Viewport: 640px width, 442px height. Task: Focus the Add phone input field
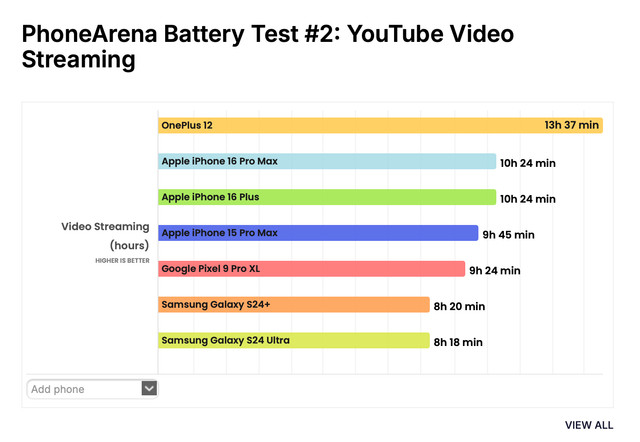[x=84, y=388]
